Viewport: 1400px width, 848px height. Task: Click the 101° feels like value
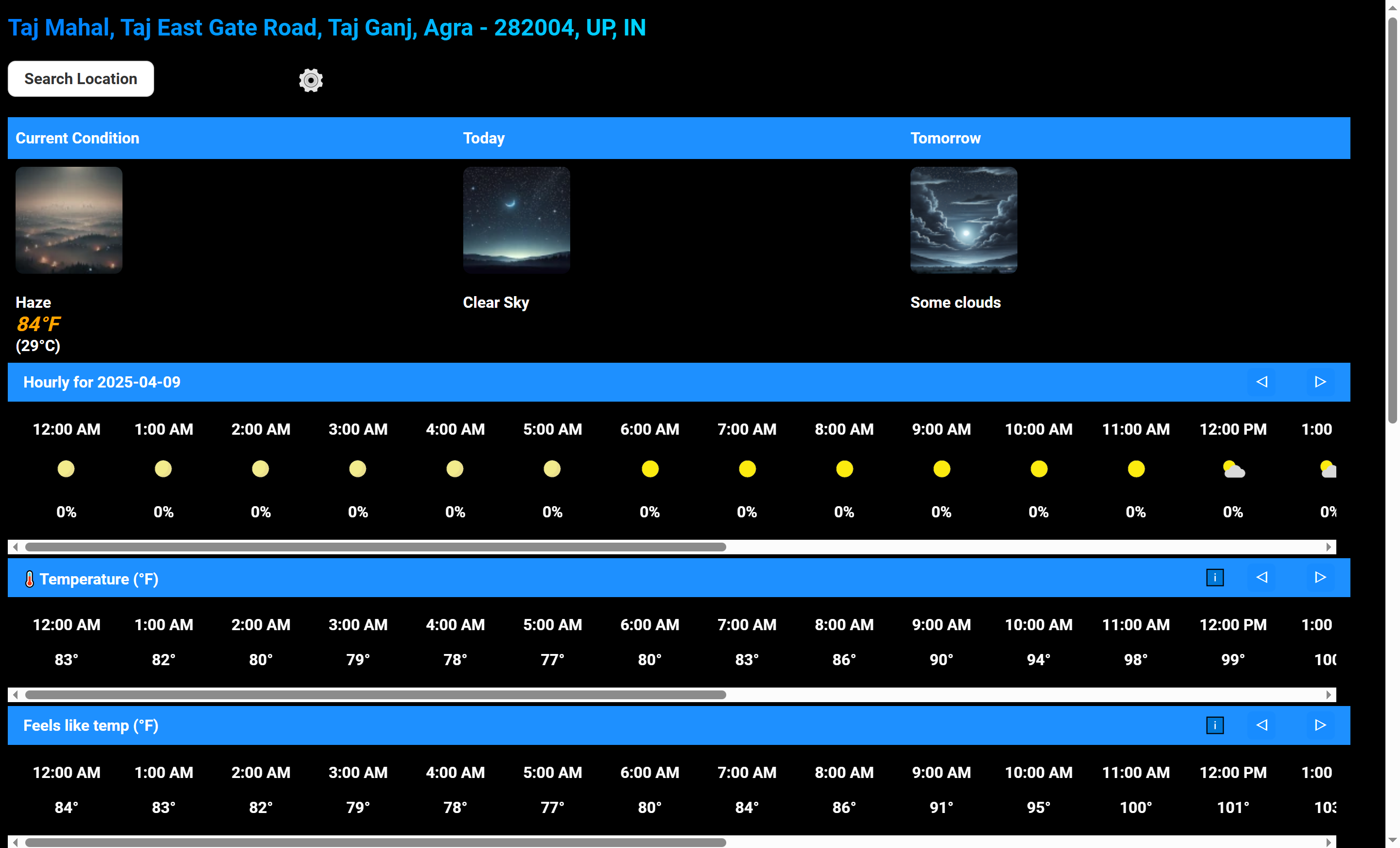(x=1233, y=808)
